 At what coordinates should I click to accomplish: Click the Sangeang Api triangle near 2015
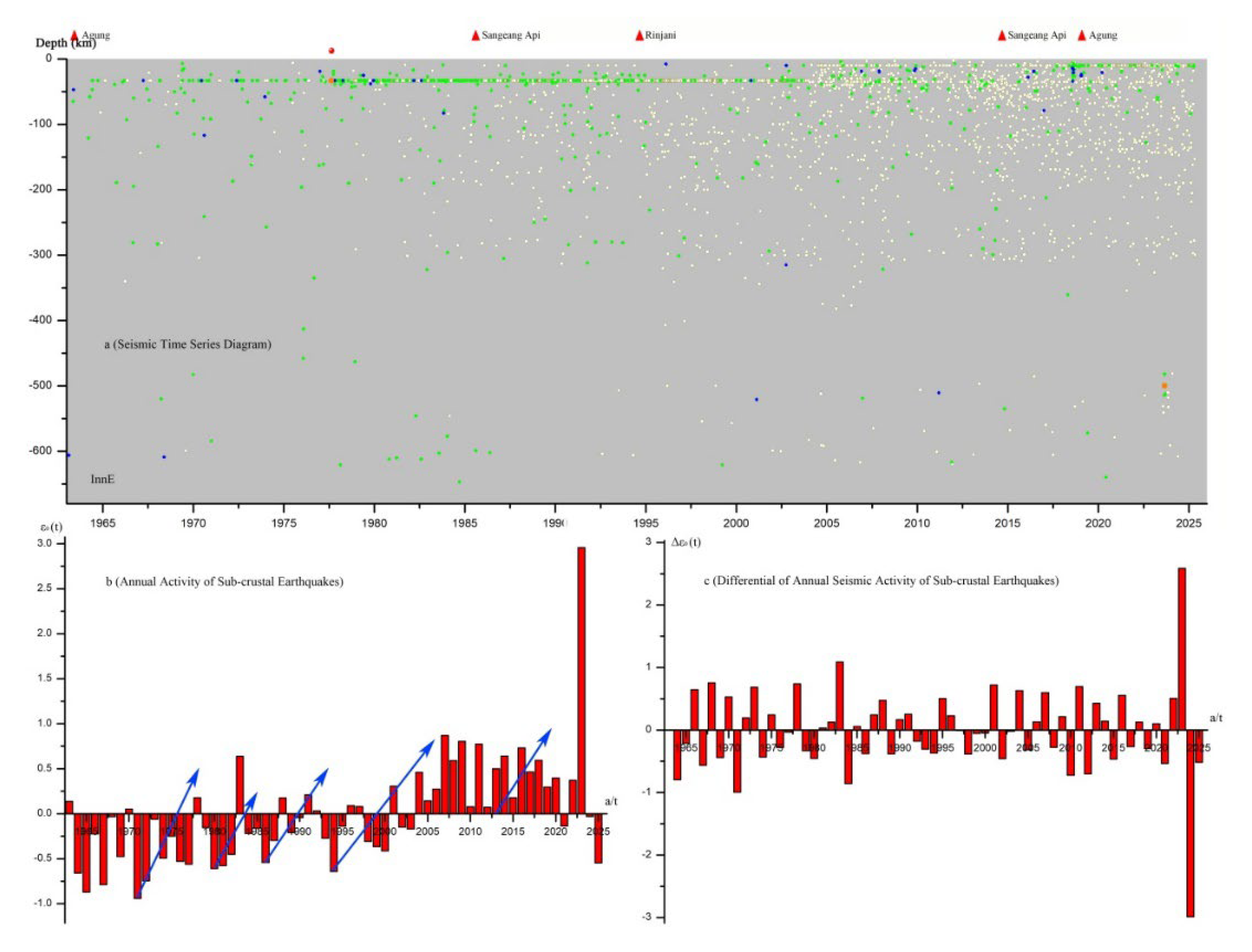pyautogui.click(x=1002, y=34)
